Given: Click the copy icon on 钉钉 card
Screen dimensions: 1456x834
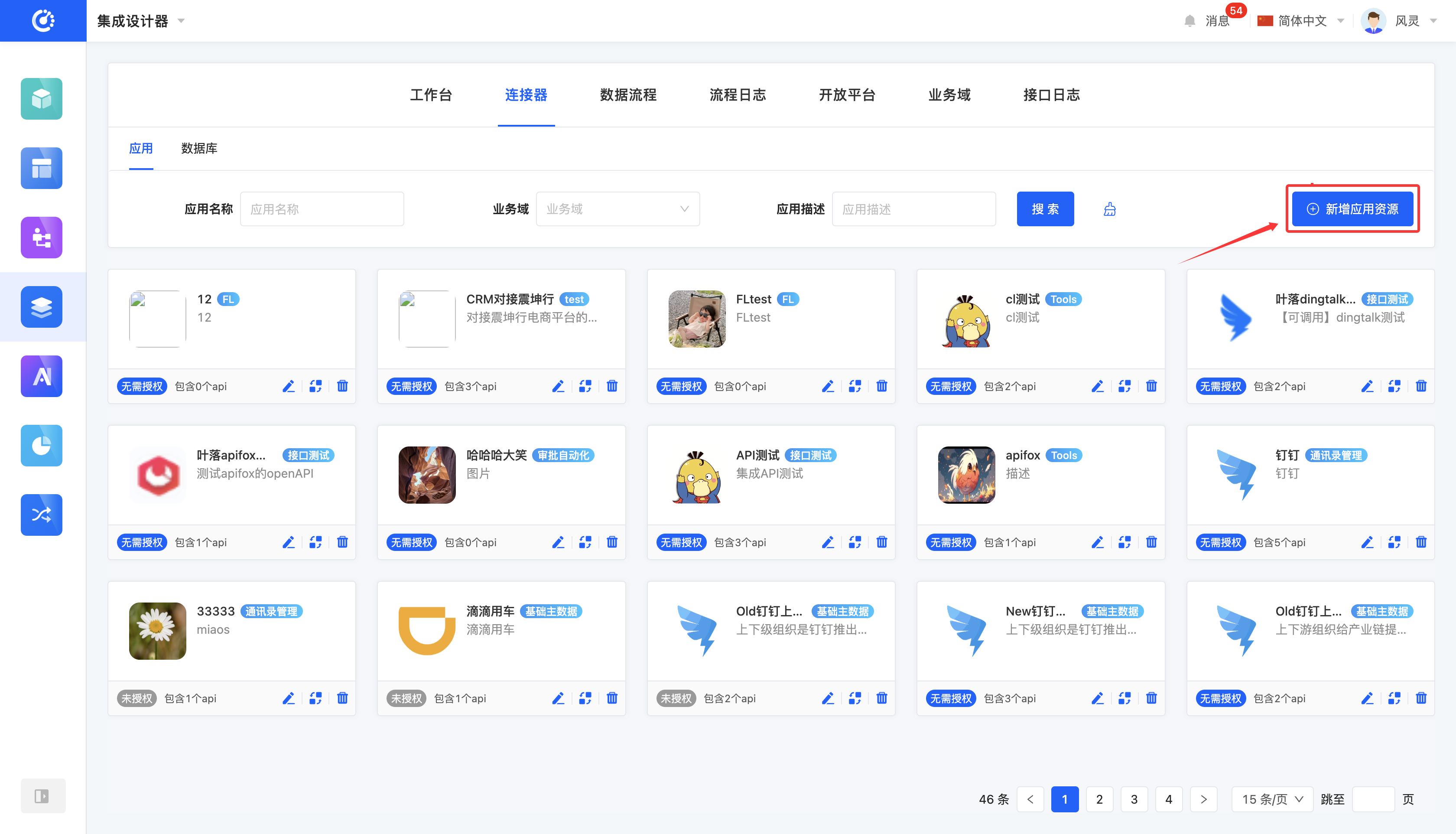Looking at the screenshot, I should (x=1394, y=542).
